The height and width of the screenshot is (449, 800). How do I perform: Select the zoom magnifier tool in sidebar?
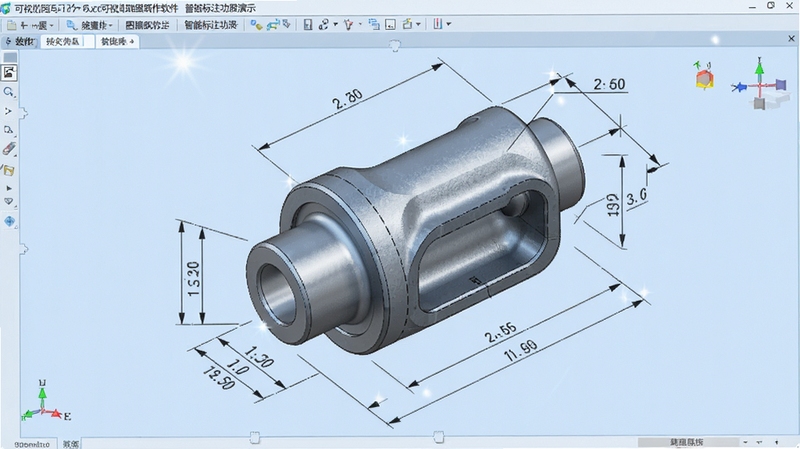[x=9, y=92]
